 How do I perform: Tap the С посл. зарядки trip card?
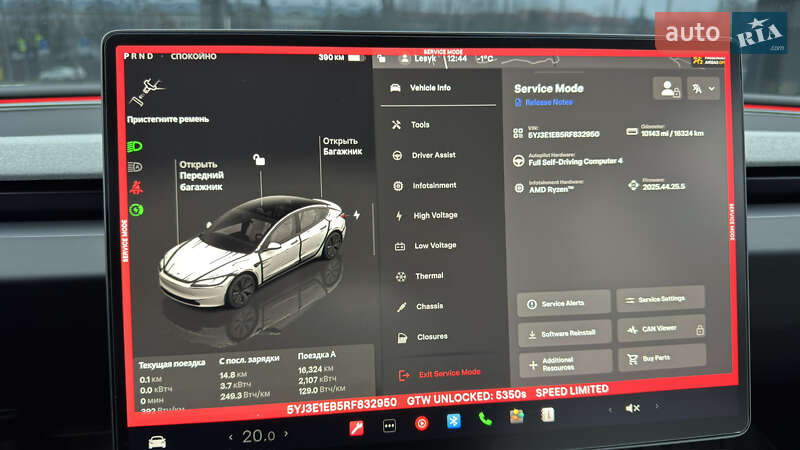point(250,377)
